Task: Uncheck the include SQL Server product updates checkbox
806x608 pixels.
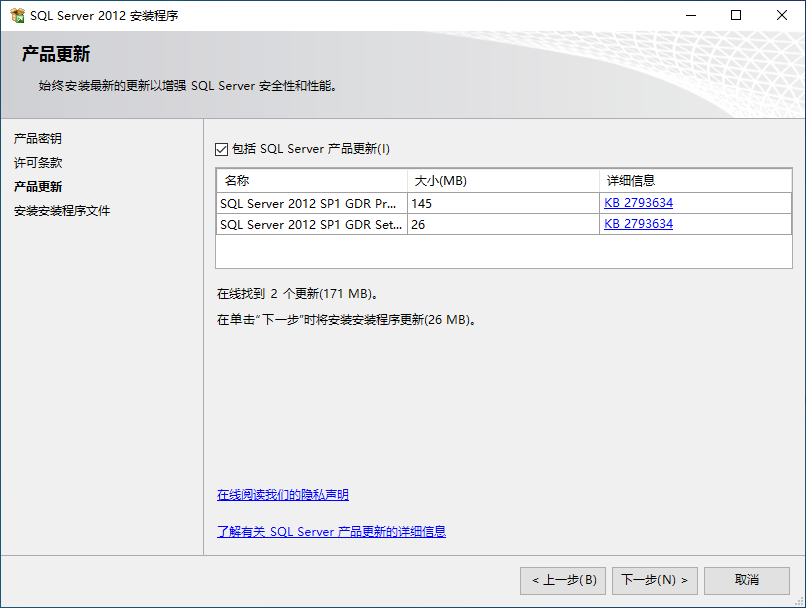Action: coord(222,150)
